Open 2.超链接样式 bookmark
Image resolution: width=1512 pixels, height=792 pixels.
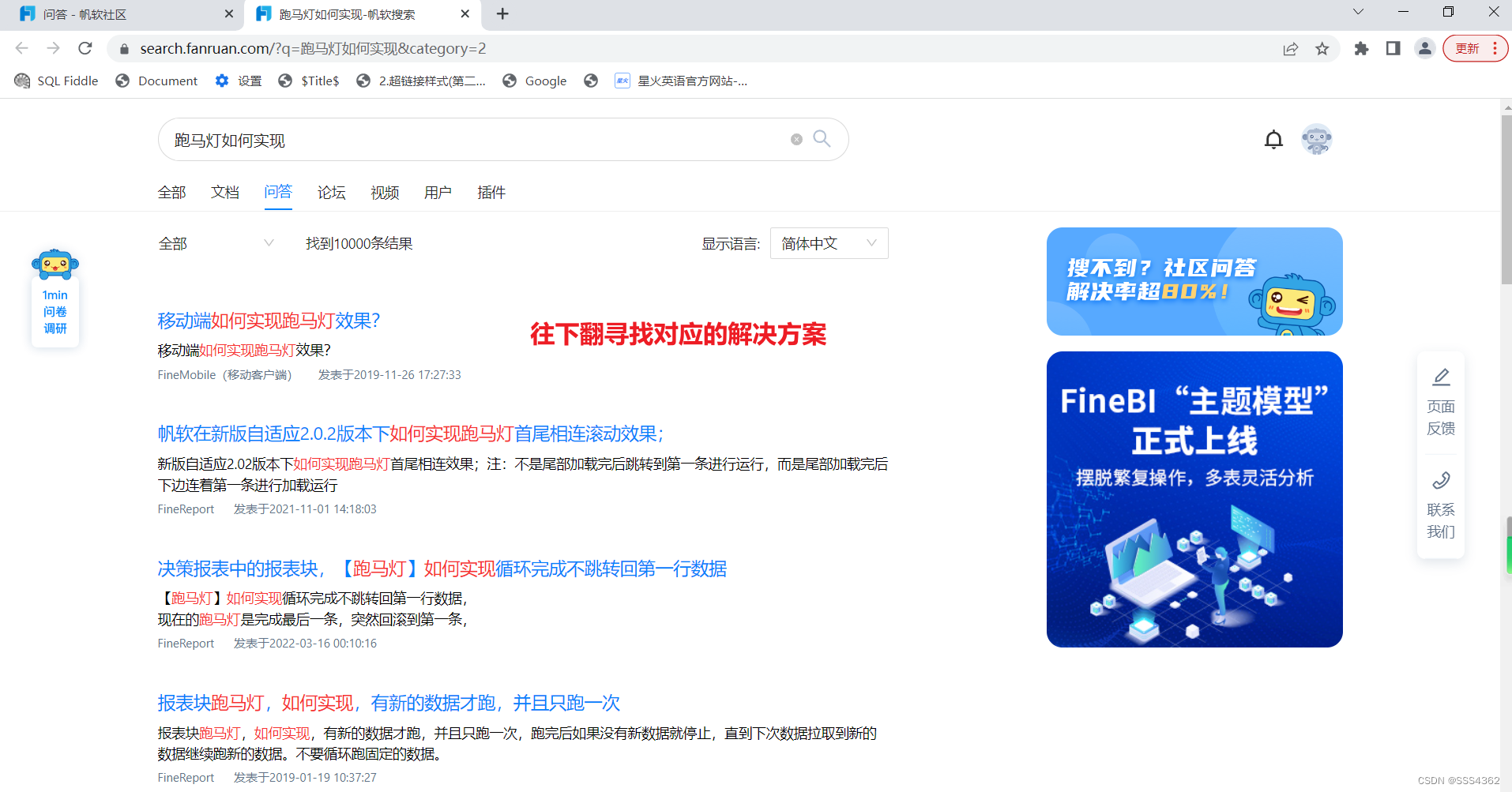pyautogui.click(x=421, y=81)
